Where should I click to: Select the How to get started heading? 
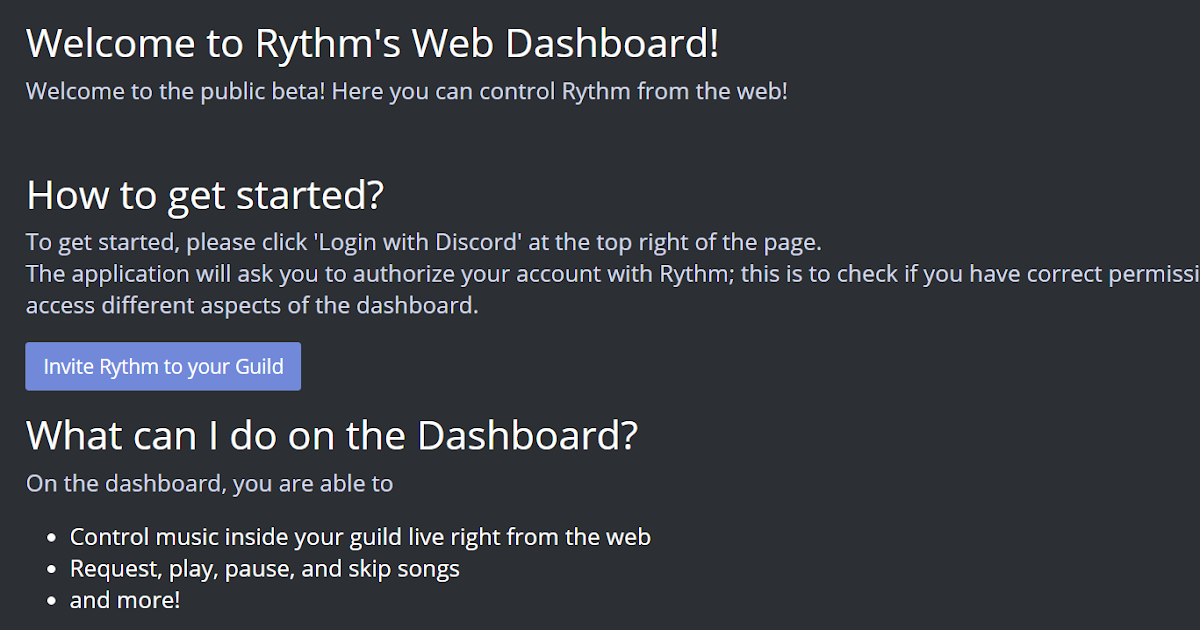pos(205,194)
